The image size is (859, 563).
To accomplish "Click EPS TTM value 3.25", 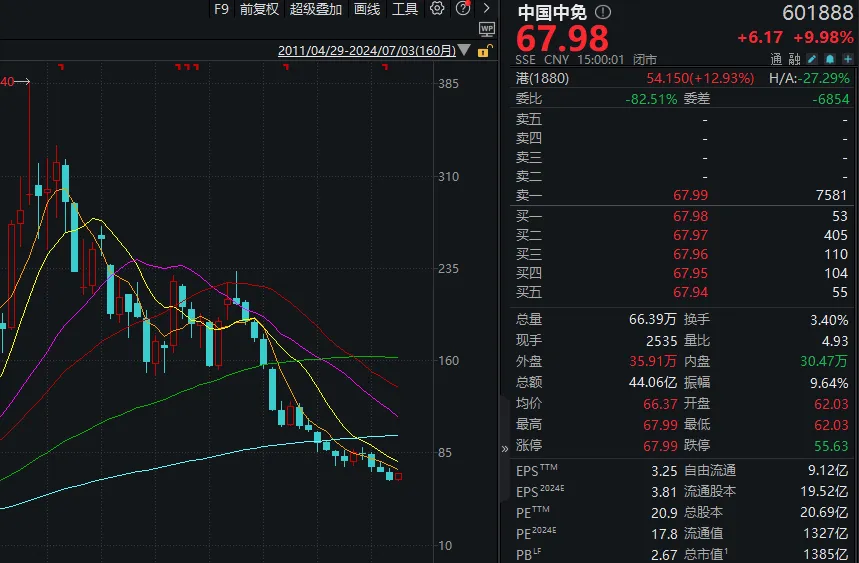I will tap(664, 471).
